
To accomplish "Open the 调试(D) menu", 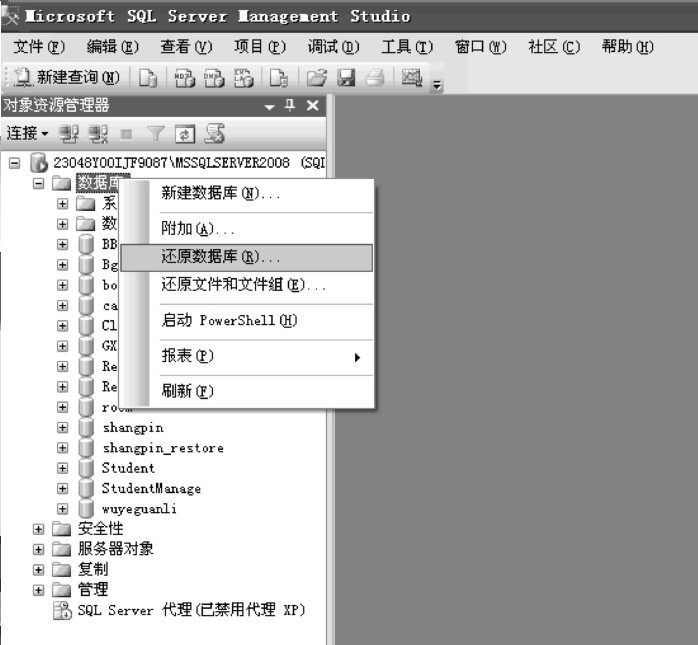I will (x=333, y=46).
